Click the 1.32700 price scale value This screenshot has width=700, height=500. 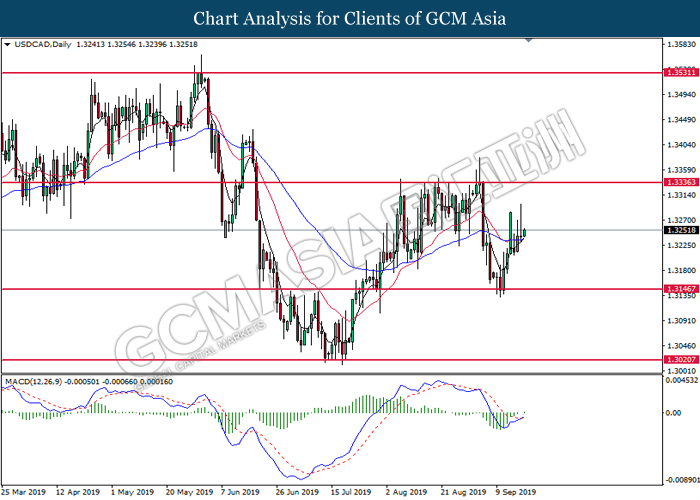(682, 220)
